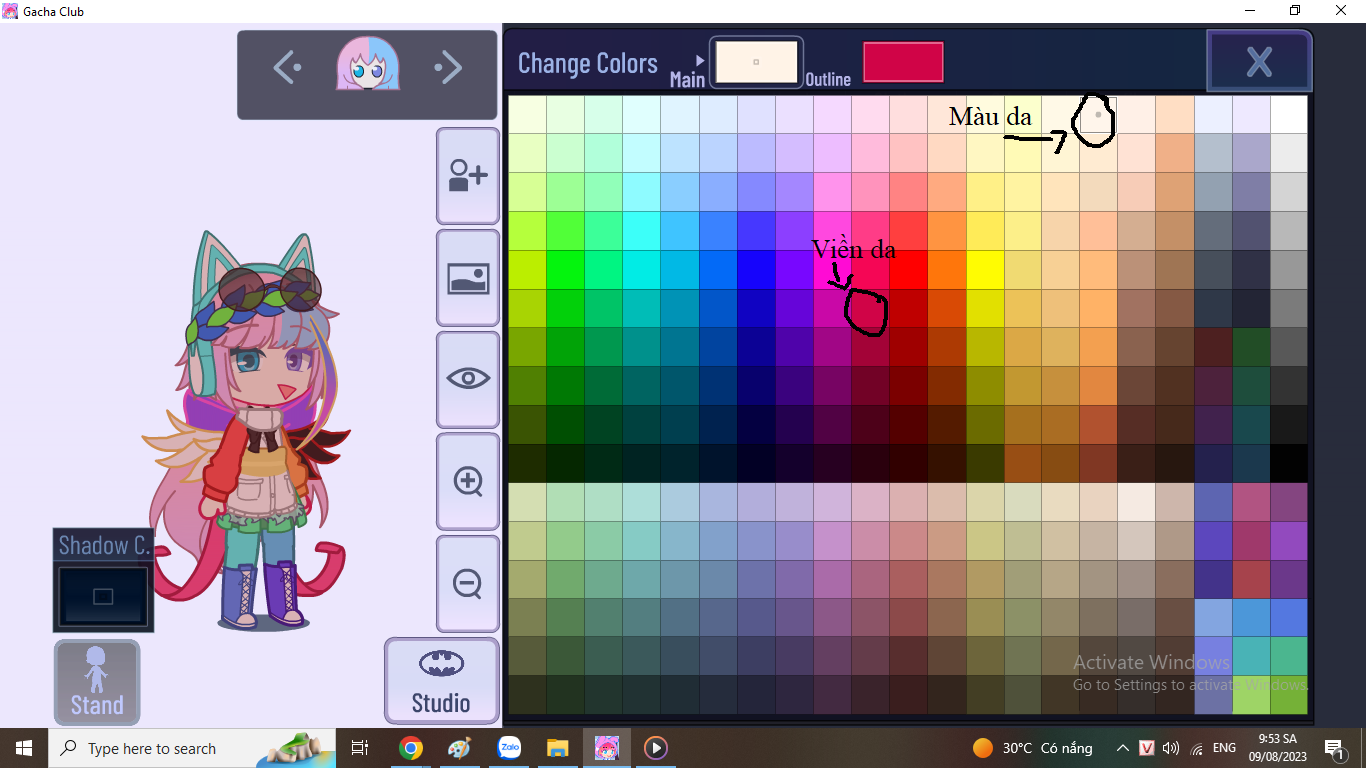1366x768 pixels.
Task: Zoom in with the magnifier plus icon
Action: point(467,481)
